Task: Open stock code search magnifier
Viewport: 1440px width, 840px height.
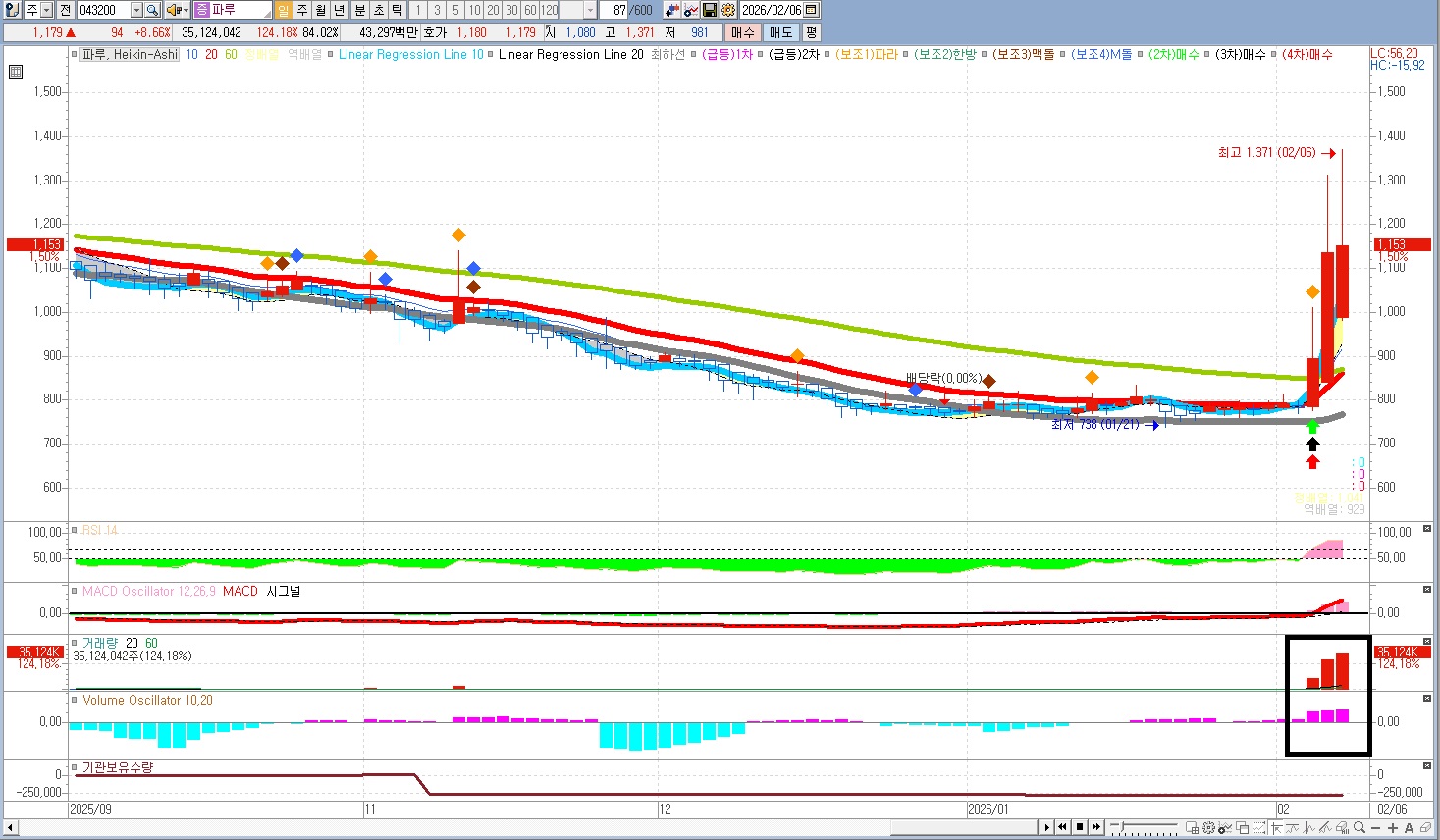Action: click(x=152, y=10)
